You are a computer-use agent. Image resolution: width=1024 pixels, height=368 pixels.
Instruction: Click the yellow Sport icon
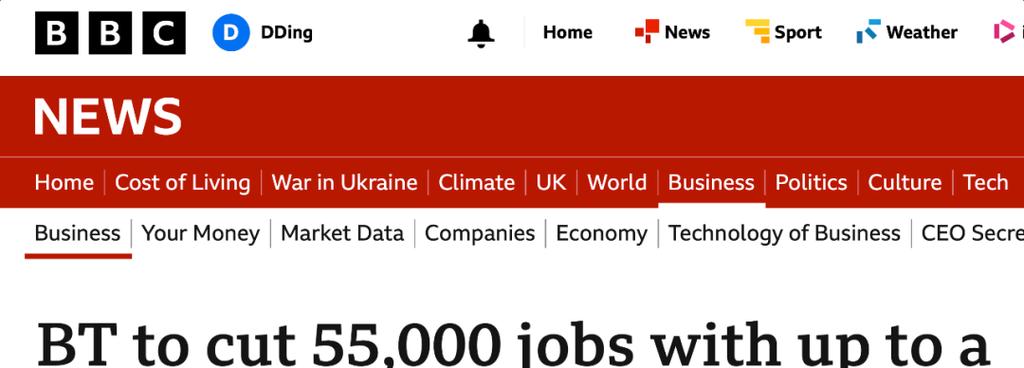point(758,31)
